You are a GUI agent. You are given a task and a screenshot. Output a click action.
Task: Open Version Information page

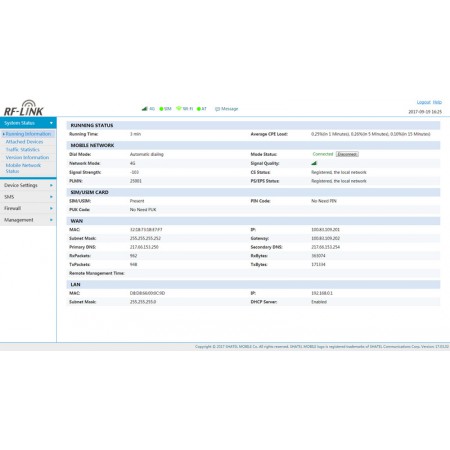pos(27,157)
